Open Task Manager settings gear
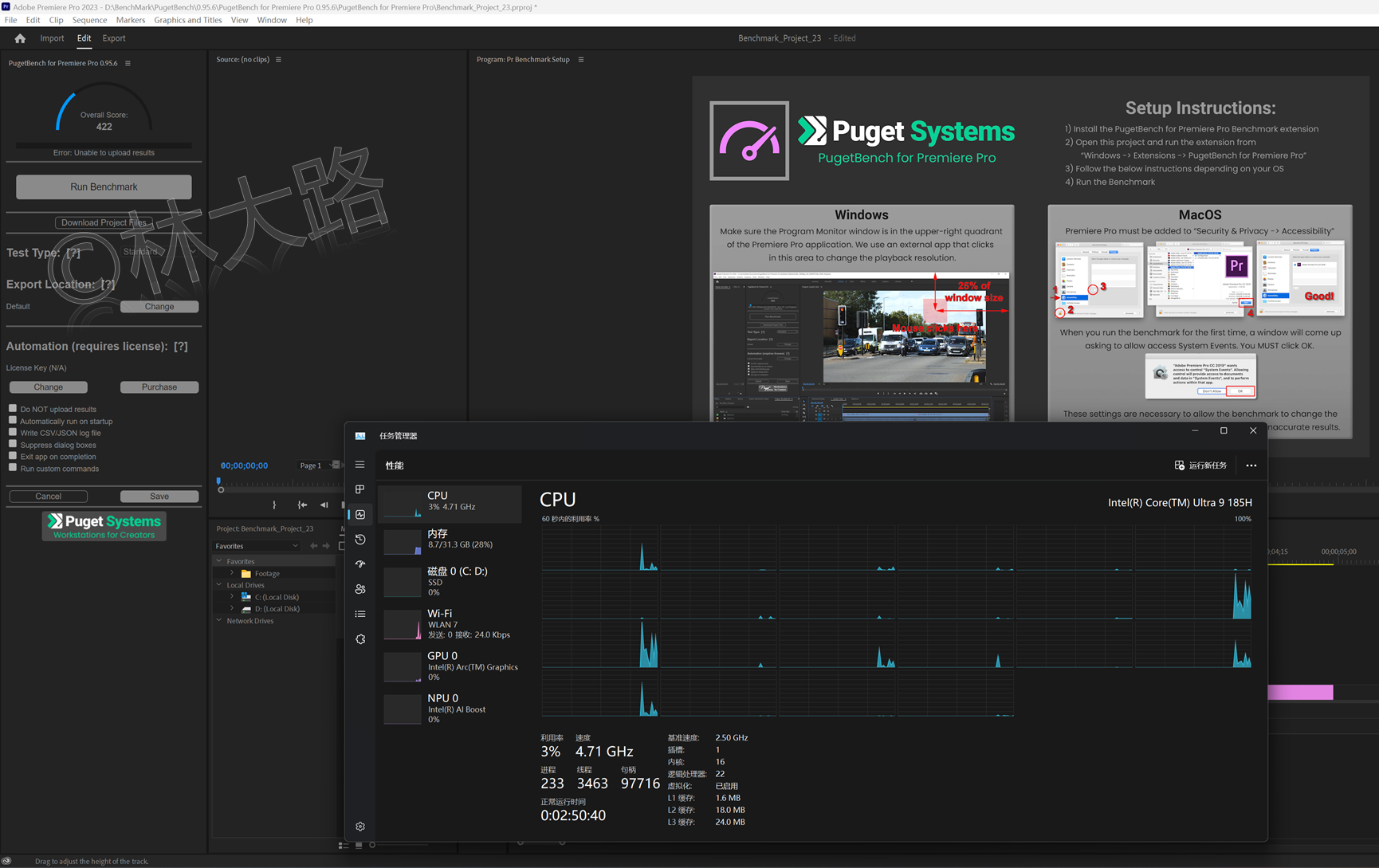The image size is (1379, 868). click(360, 827)
